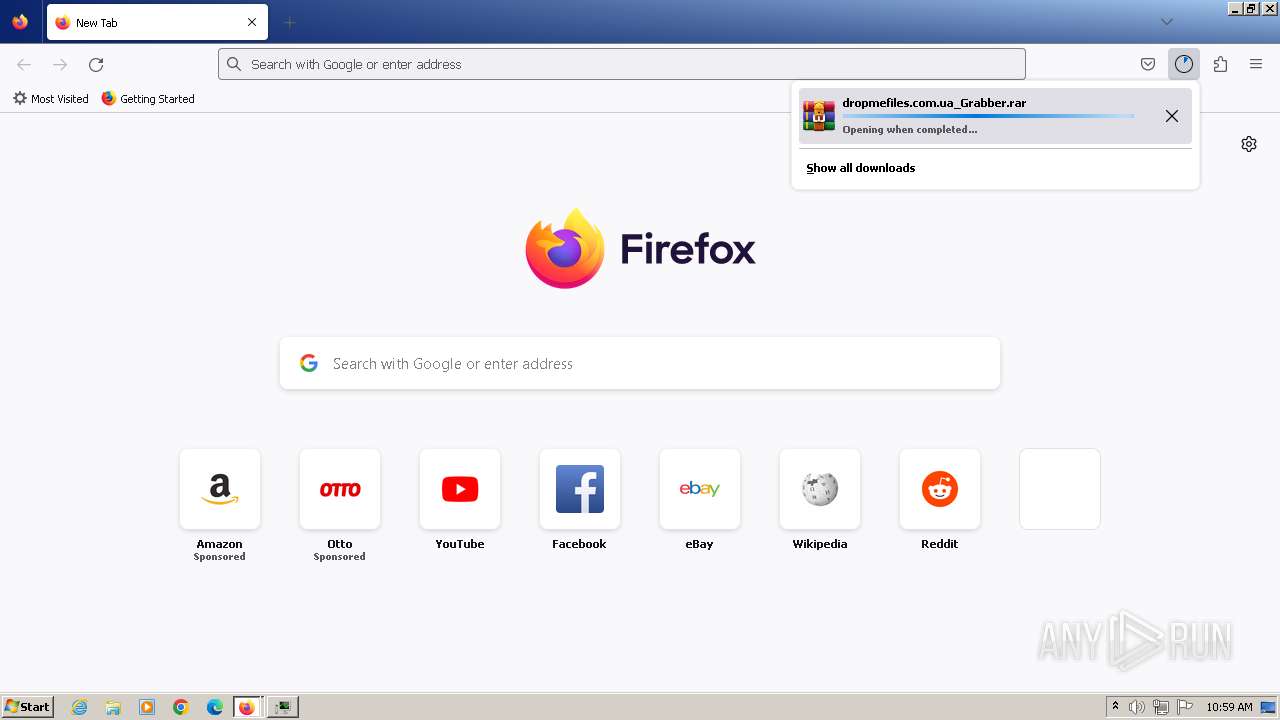Viewport: 1280px width, 720px height.
Task: Launch Chrome from taskbar
Action: coord(181,707)
